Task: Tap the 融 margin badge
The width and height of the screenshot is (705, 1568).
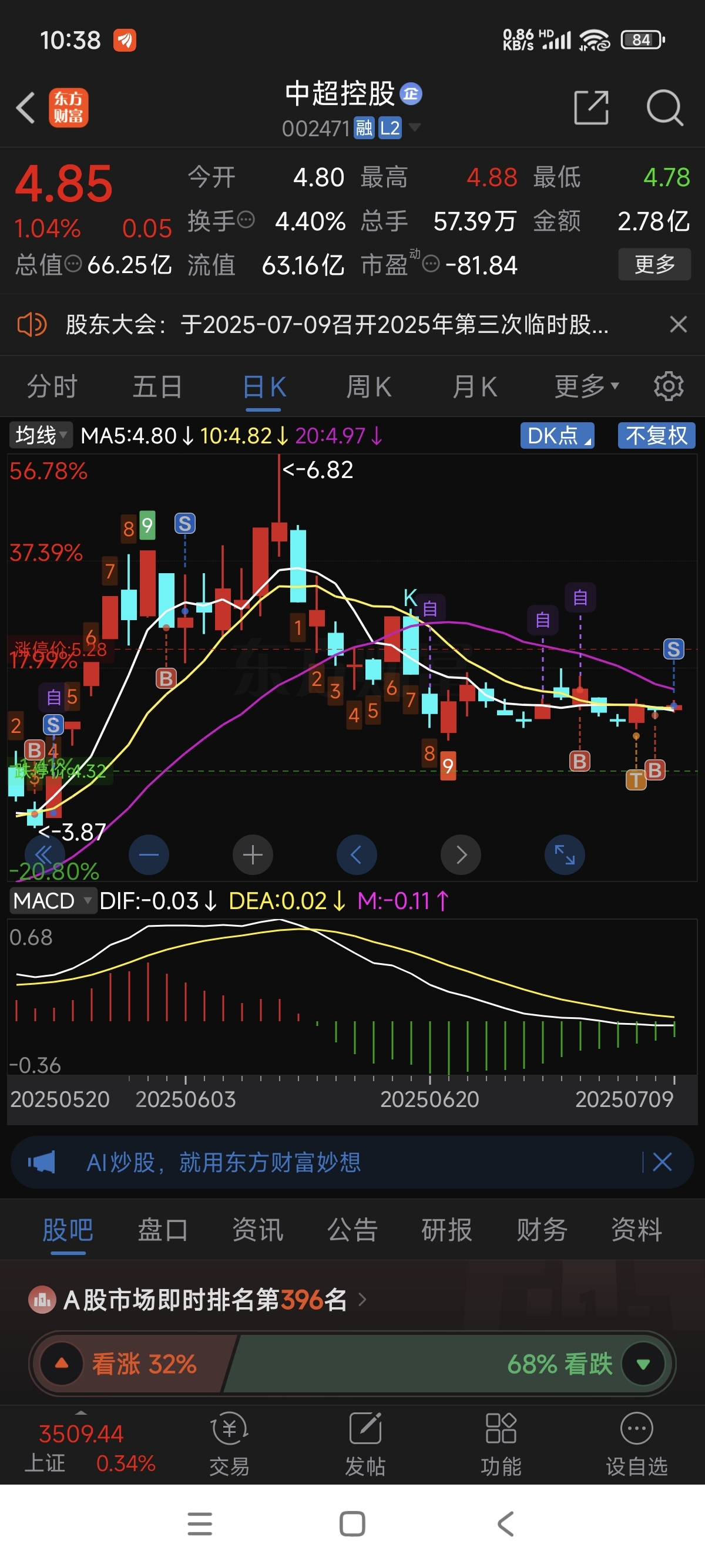Action: coord(364,129)
